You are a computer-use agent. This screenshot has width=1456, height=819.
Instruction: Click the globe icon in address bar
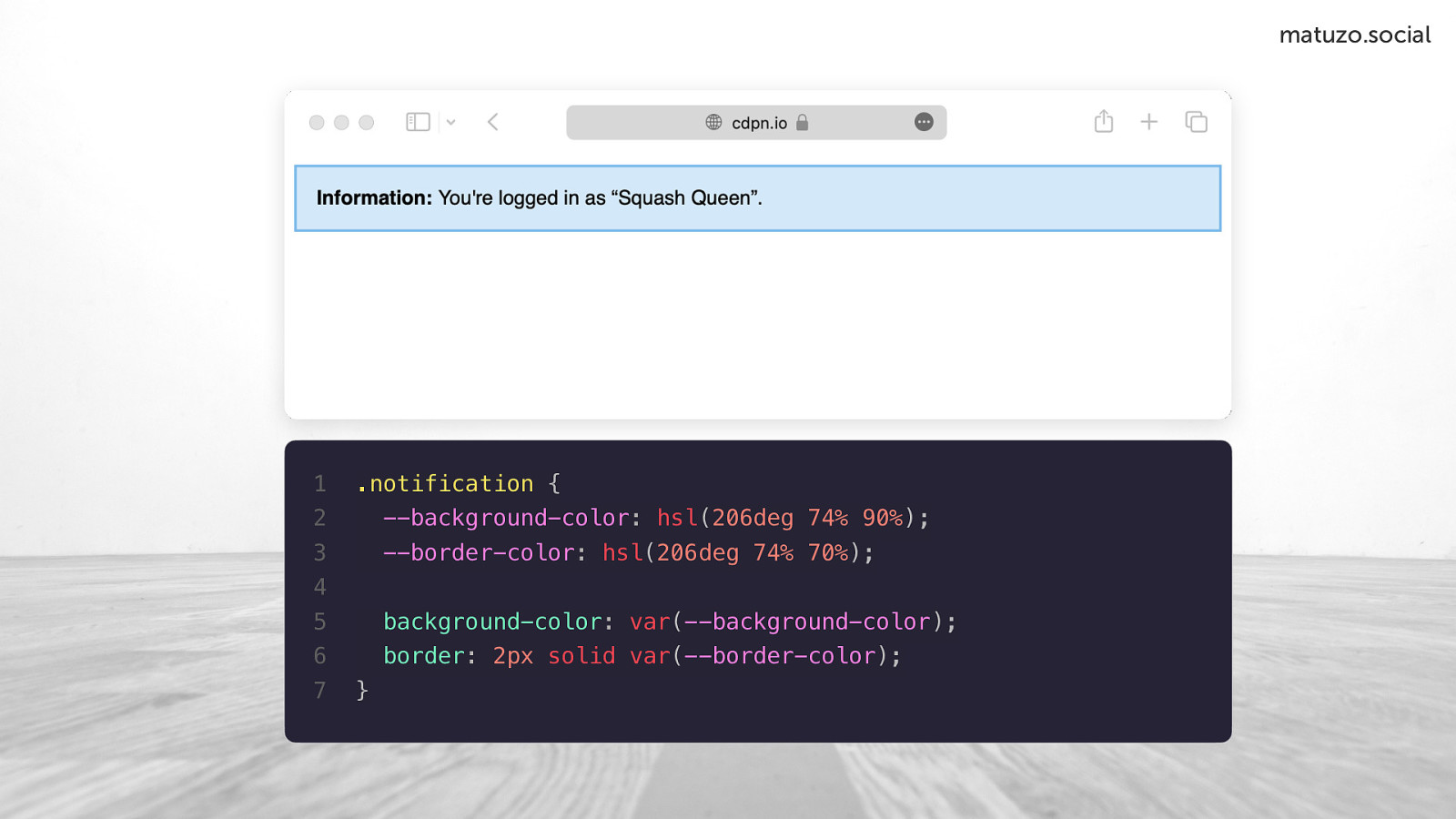point(713,122)
